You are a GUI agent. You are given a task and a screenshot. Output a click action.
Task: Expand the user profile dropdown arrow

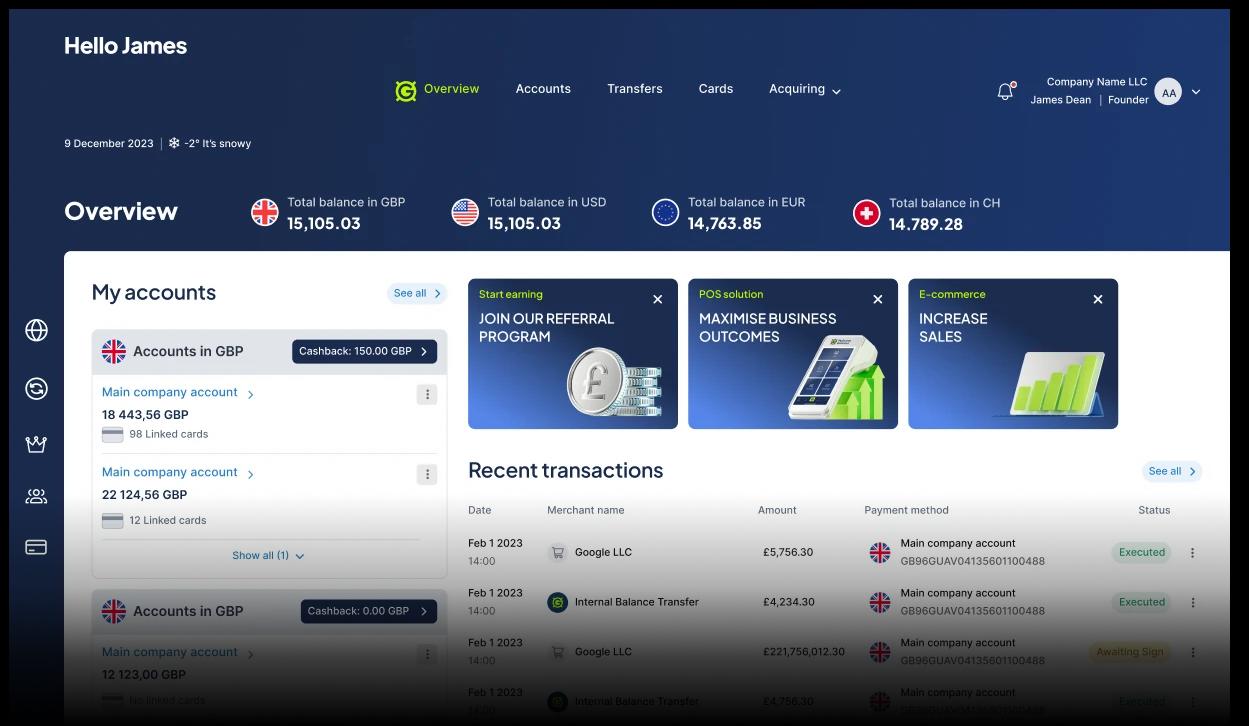click(x=1196, y=92)
